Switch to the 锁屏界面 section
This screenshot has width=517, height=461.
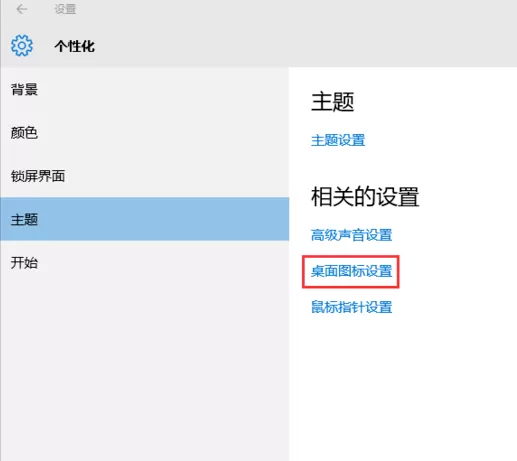pos(144,176)
